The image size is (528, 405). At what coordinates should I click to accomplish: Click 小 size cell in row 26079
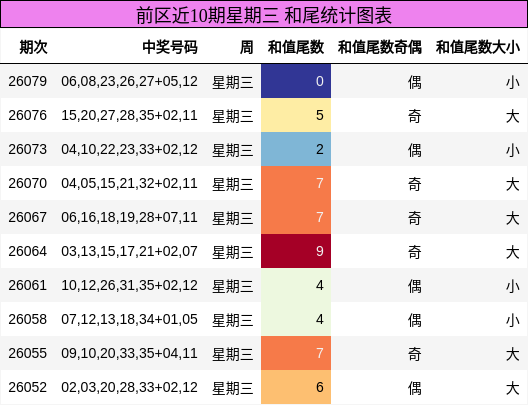pyautogui.click(x=513, y=82)
